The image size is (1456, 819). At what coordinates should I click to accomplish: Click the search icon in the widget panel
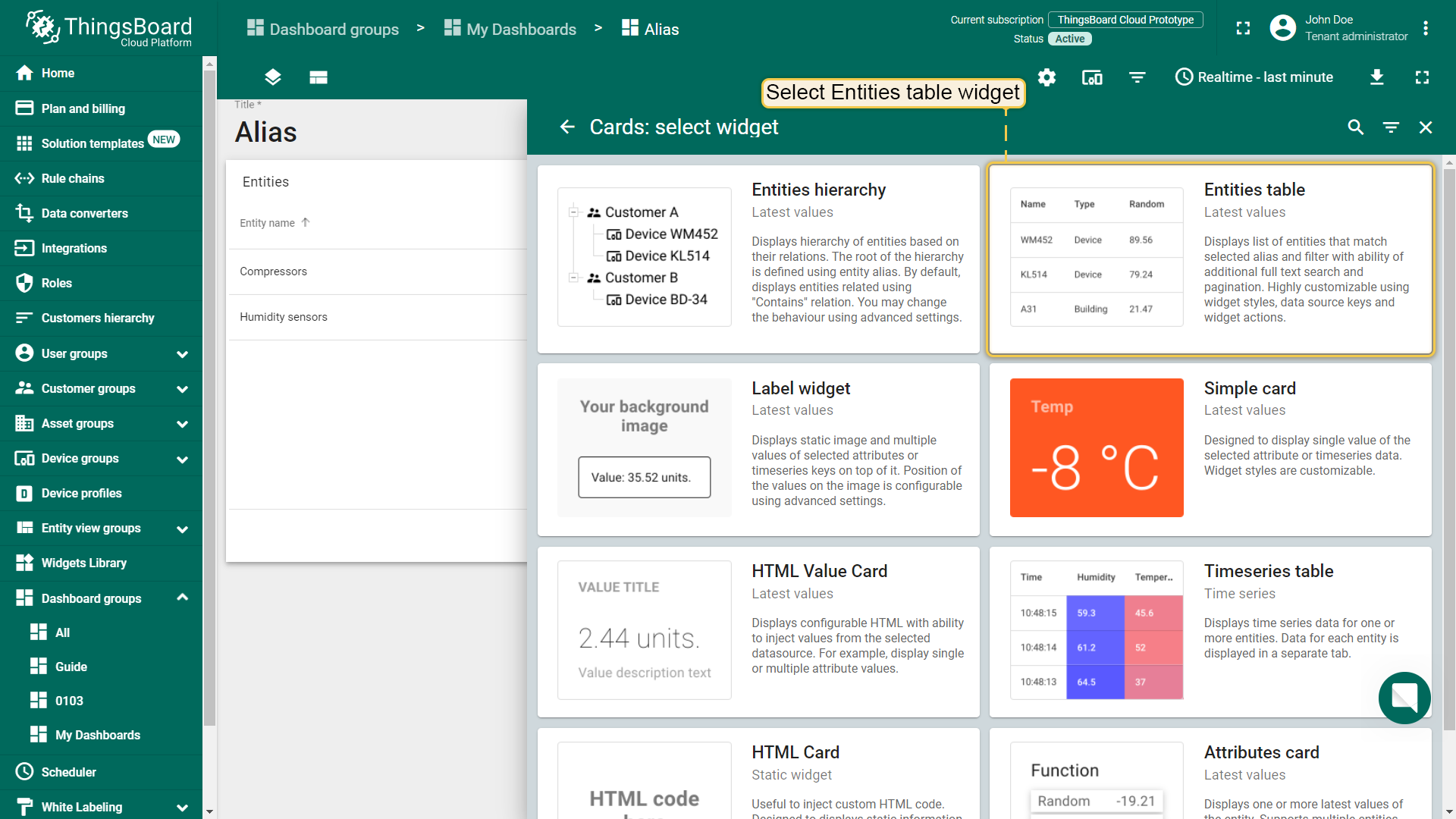click(x=1356, y=127)
